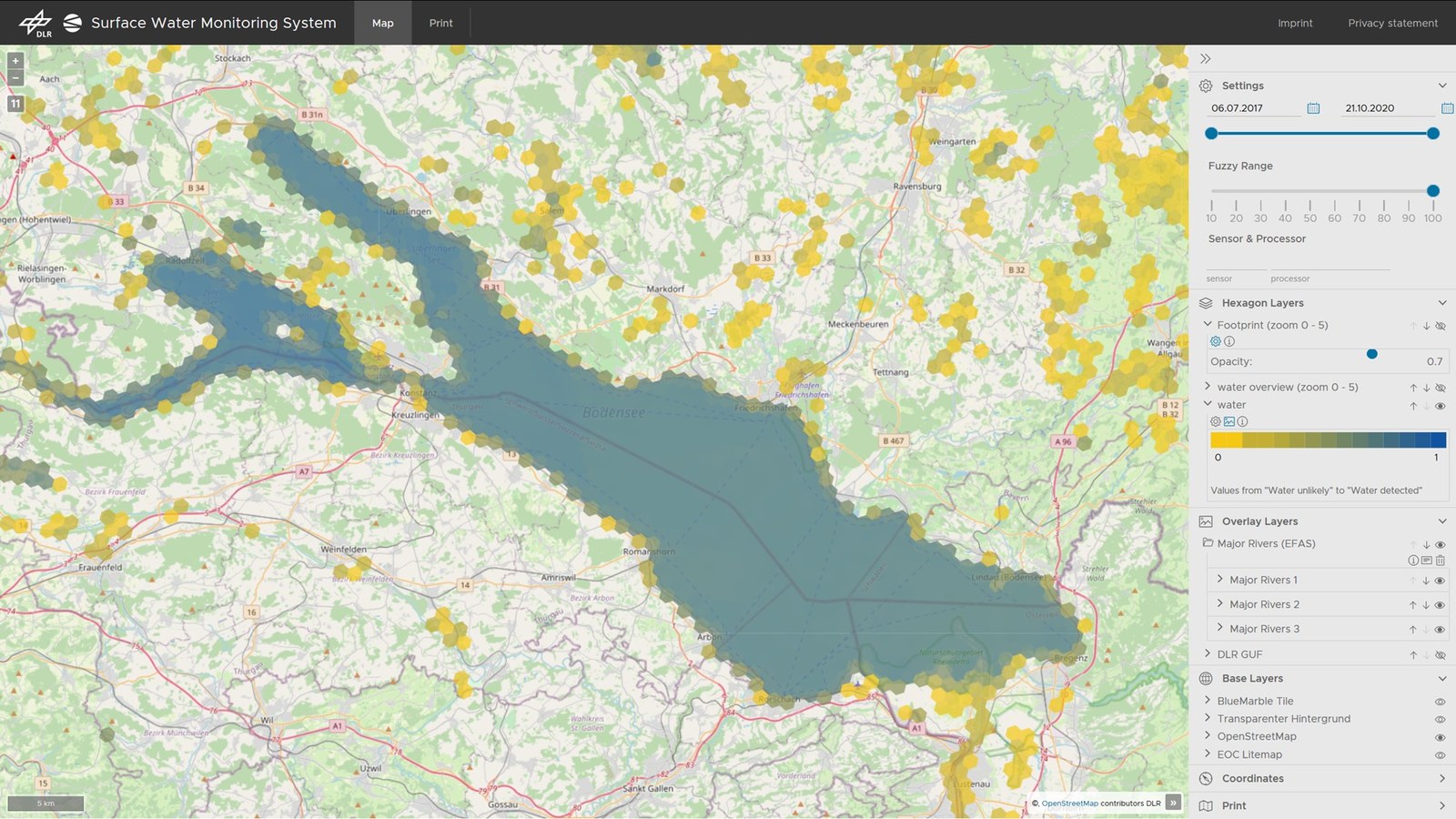Hide the water layer via its eye icon
The image size is (1456, 819).
click(x=1441, y=406)
